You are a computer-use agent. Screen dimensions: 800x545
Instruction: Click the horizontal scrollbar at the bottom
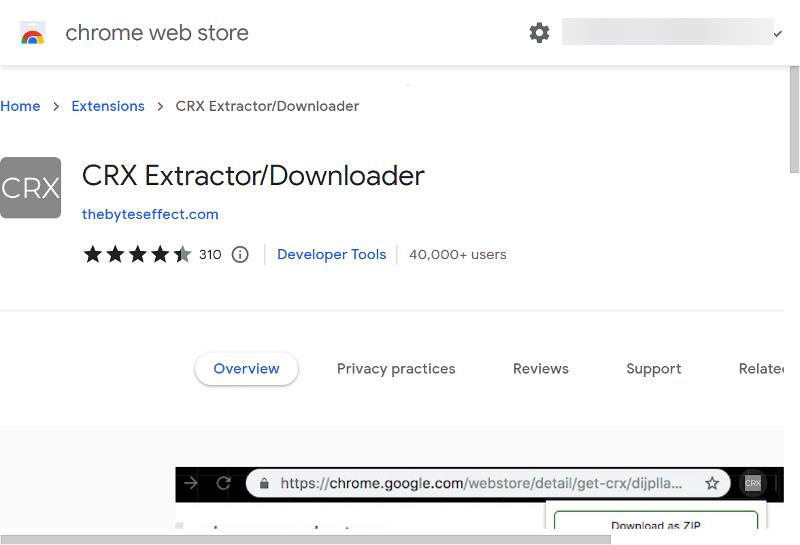pos(305,540)
